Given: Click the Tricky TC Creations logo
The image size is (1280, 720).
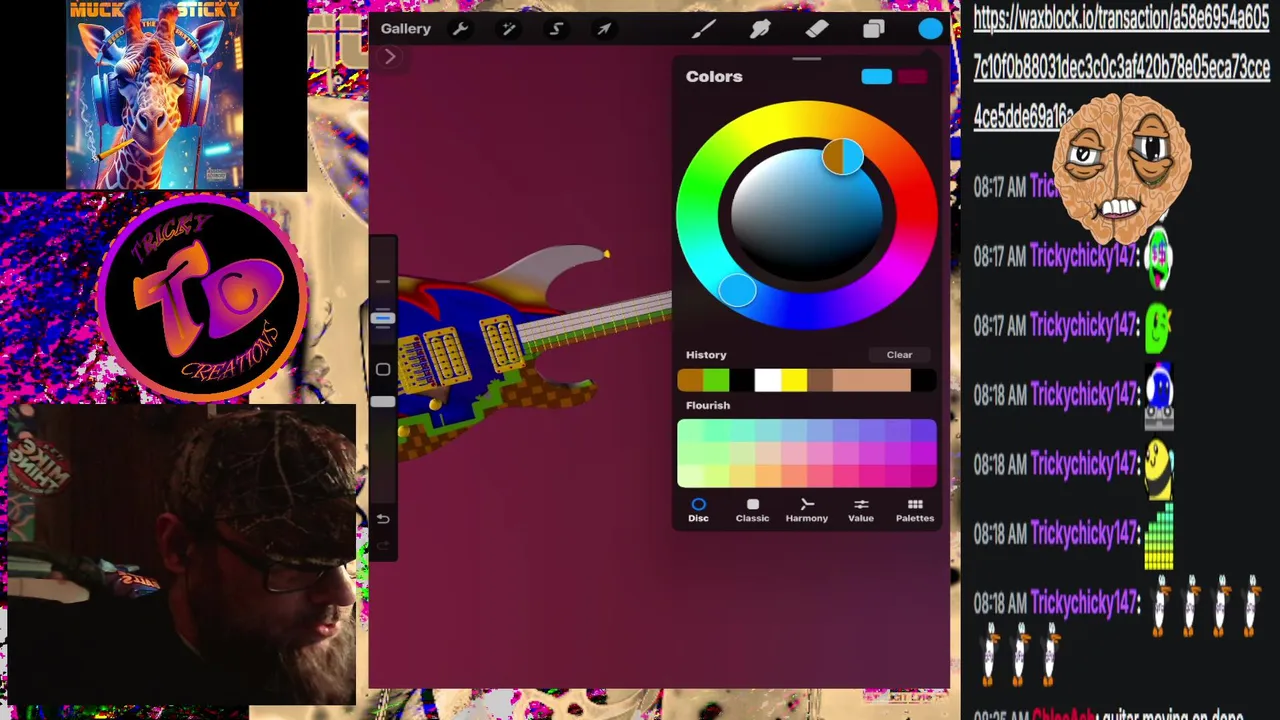Looking at the screenshot, I should (203, 298).
